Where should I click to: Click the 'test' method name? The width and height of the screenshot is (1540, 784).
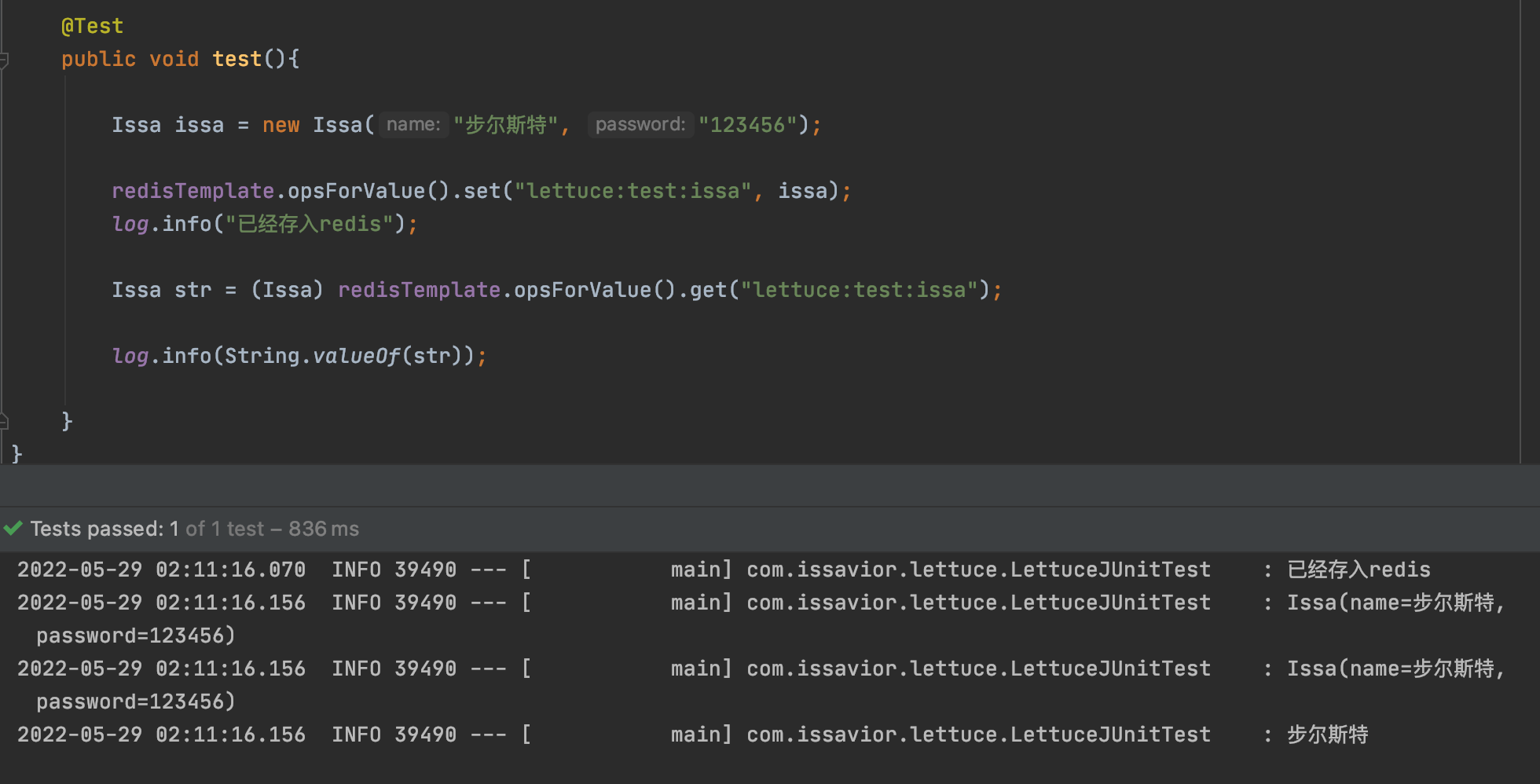(236, 59)
